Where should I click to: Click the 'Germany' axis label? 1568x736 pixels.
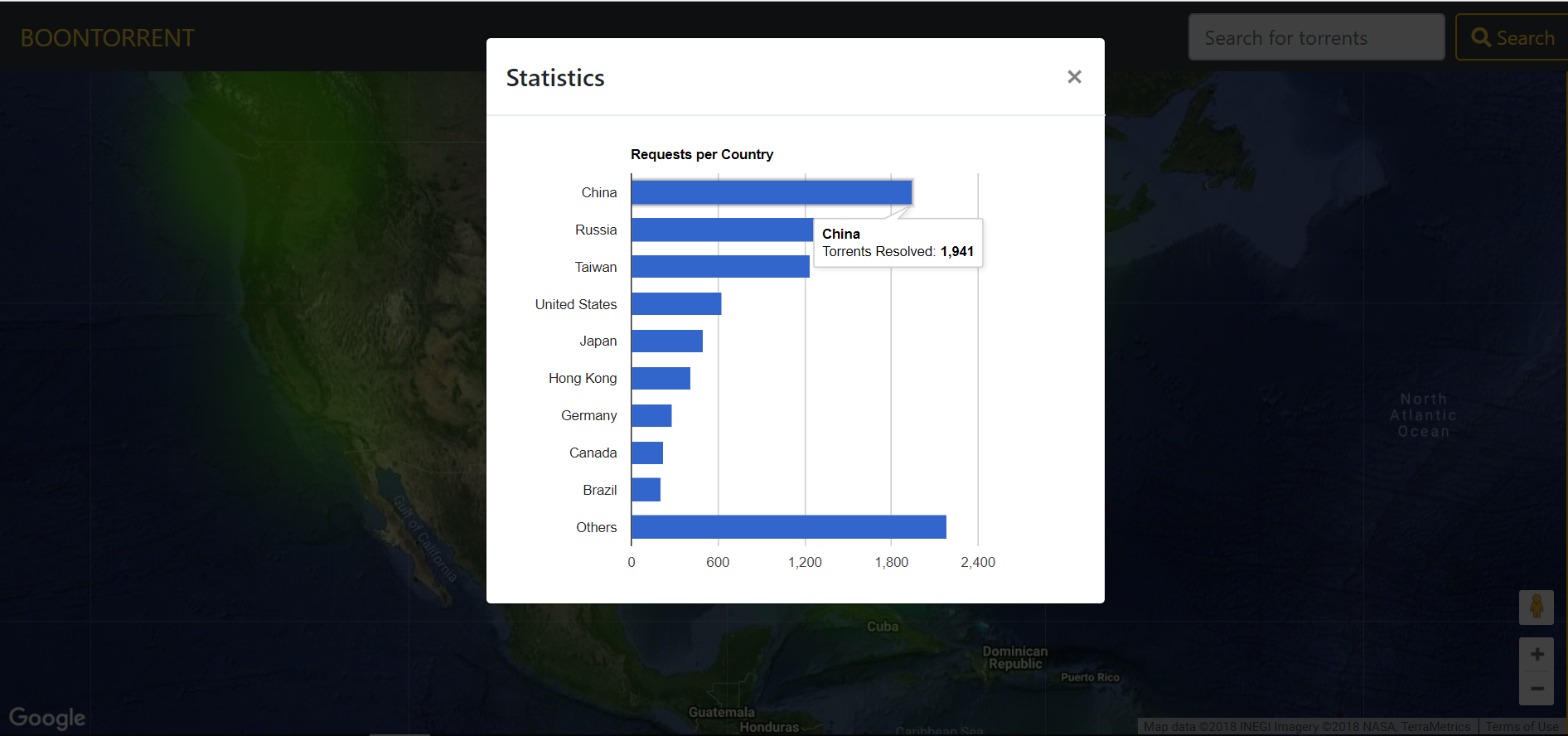pyautogui.click(x=588, y=415)
